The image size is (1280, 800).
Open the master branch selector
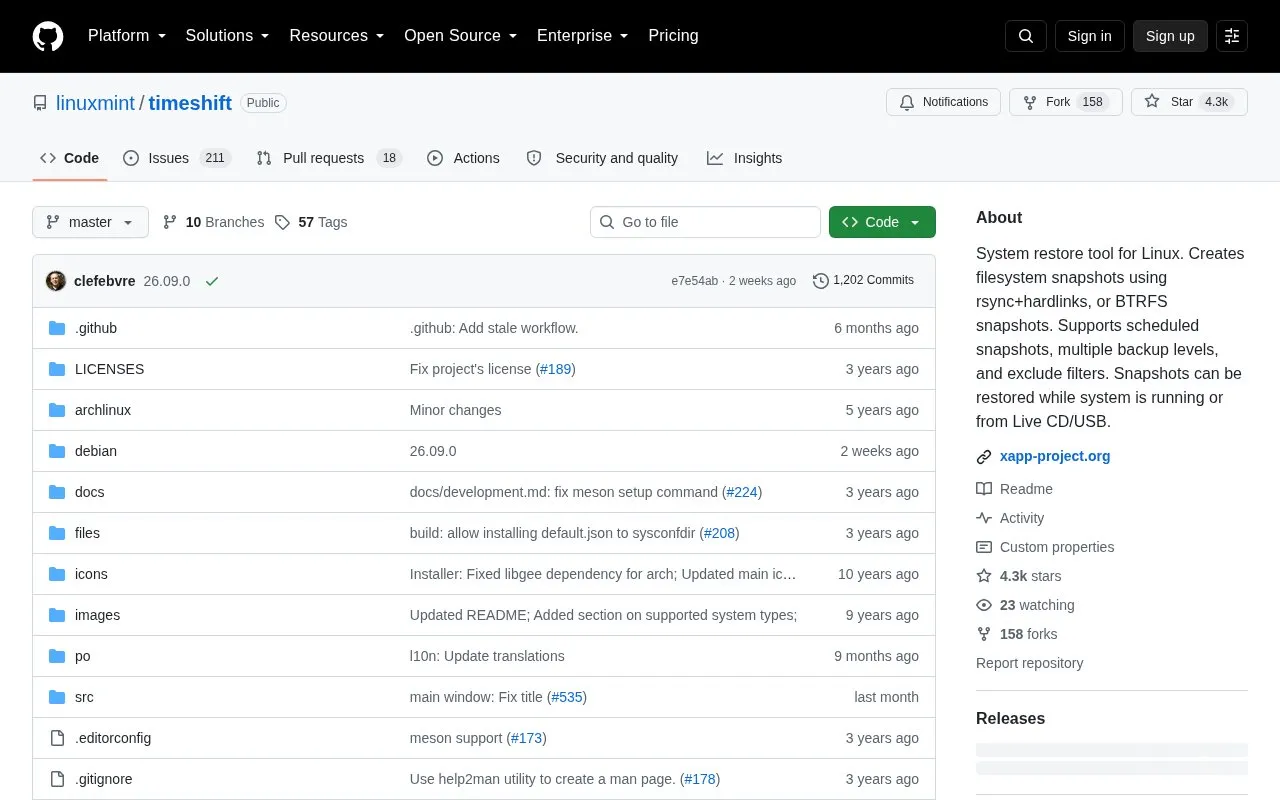coord(90,222)
